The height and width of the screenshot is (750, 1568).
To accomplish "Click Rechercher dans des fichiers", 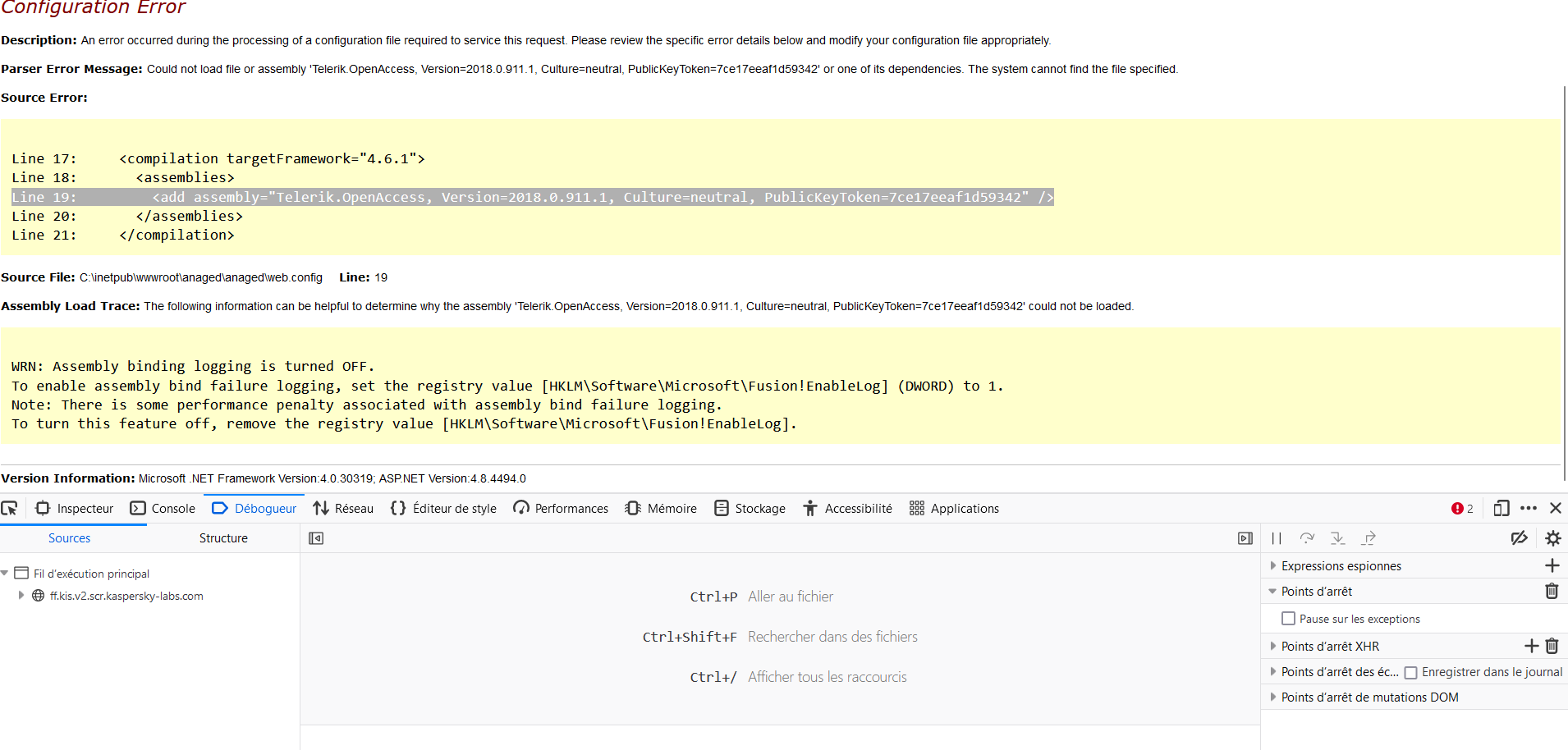I will [x=832, y=637].
